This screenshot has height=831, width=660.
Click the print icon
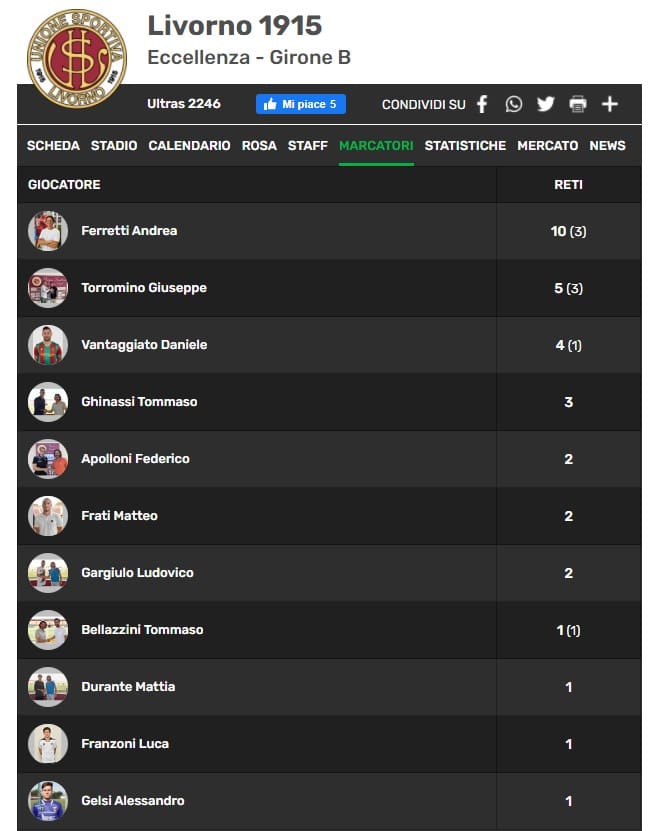[x=577, y=104]
